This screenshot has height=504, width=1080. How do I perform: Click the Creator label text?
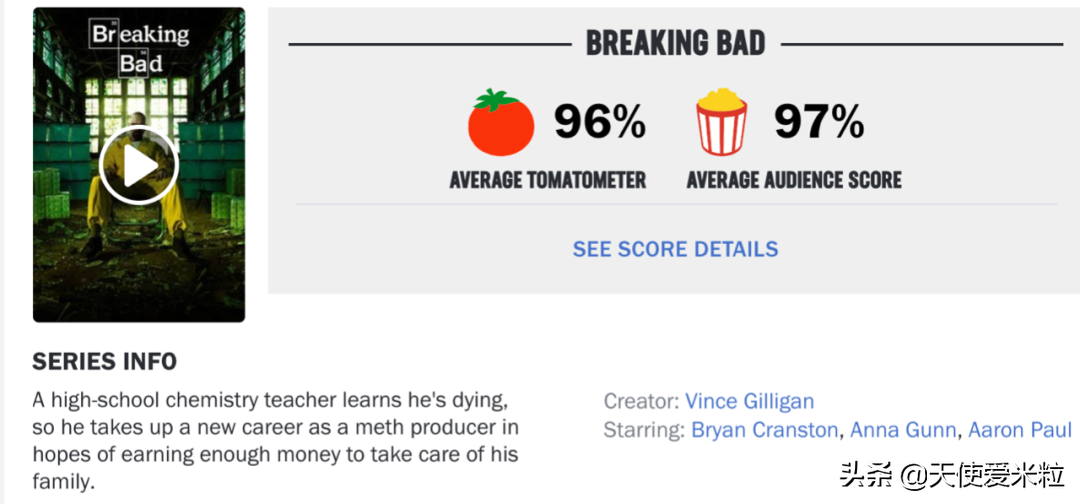641,401
